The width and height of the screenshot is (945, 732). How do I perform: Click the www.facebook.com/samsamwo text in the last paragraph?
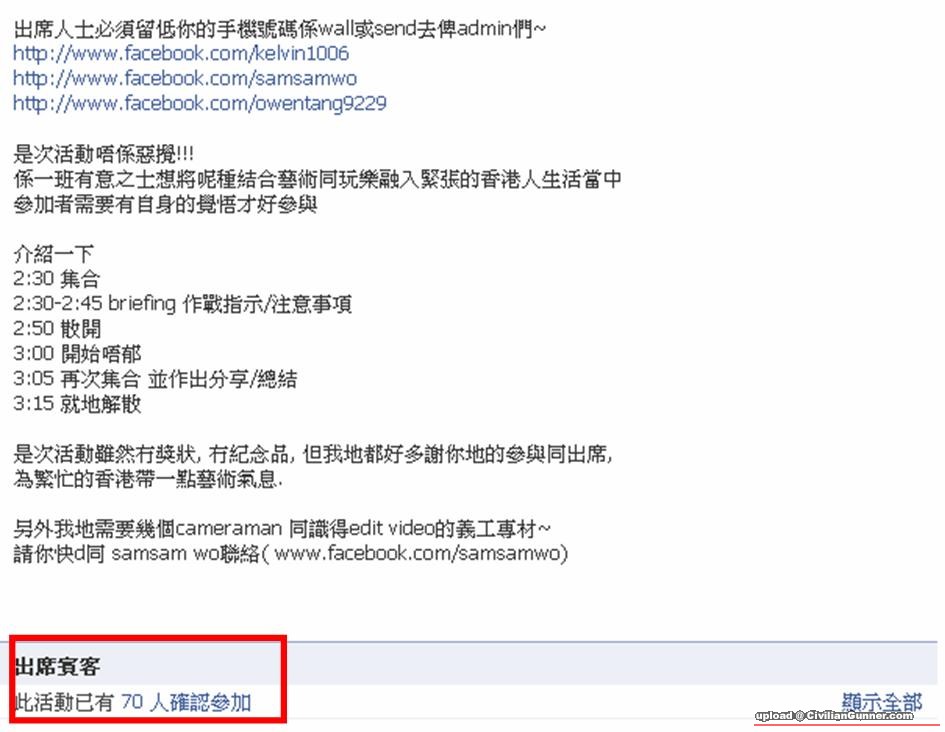[418, 553]
